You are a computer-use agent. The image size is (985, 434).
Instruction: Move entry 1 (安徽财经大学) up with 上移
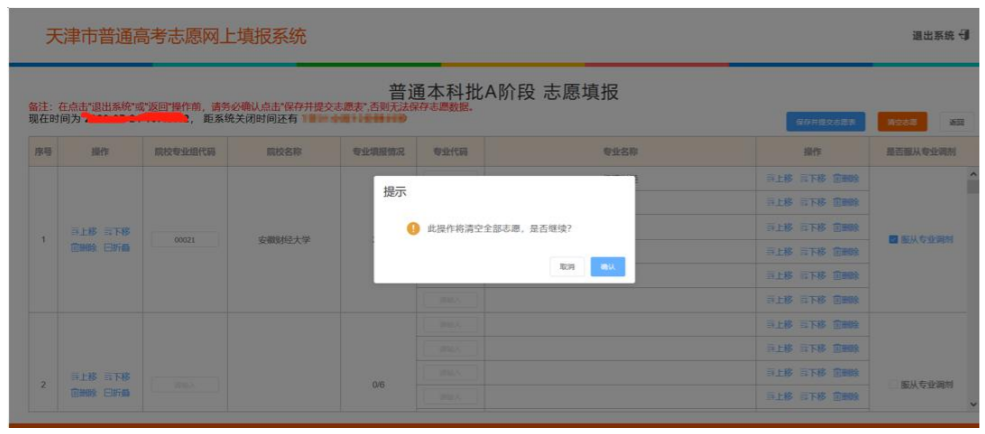point(84,232)
